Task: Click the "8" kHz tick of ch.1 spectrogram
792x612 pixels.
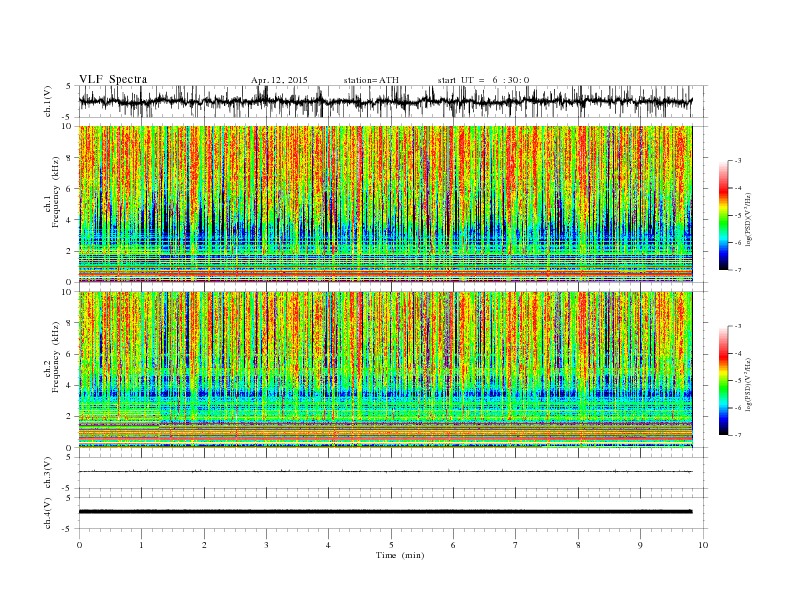Action: 70,158
